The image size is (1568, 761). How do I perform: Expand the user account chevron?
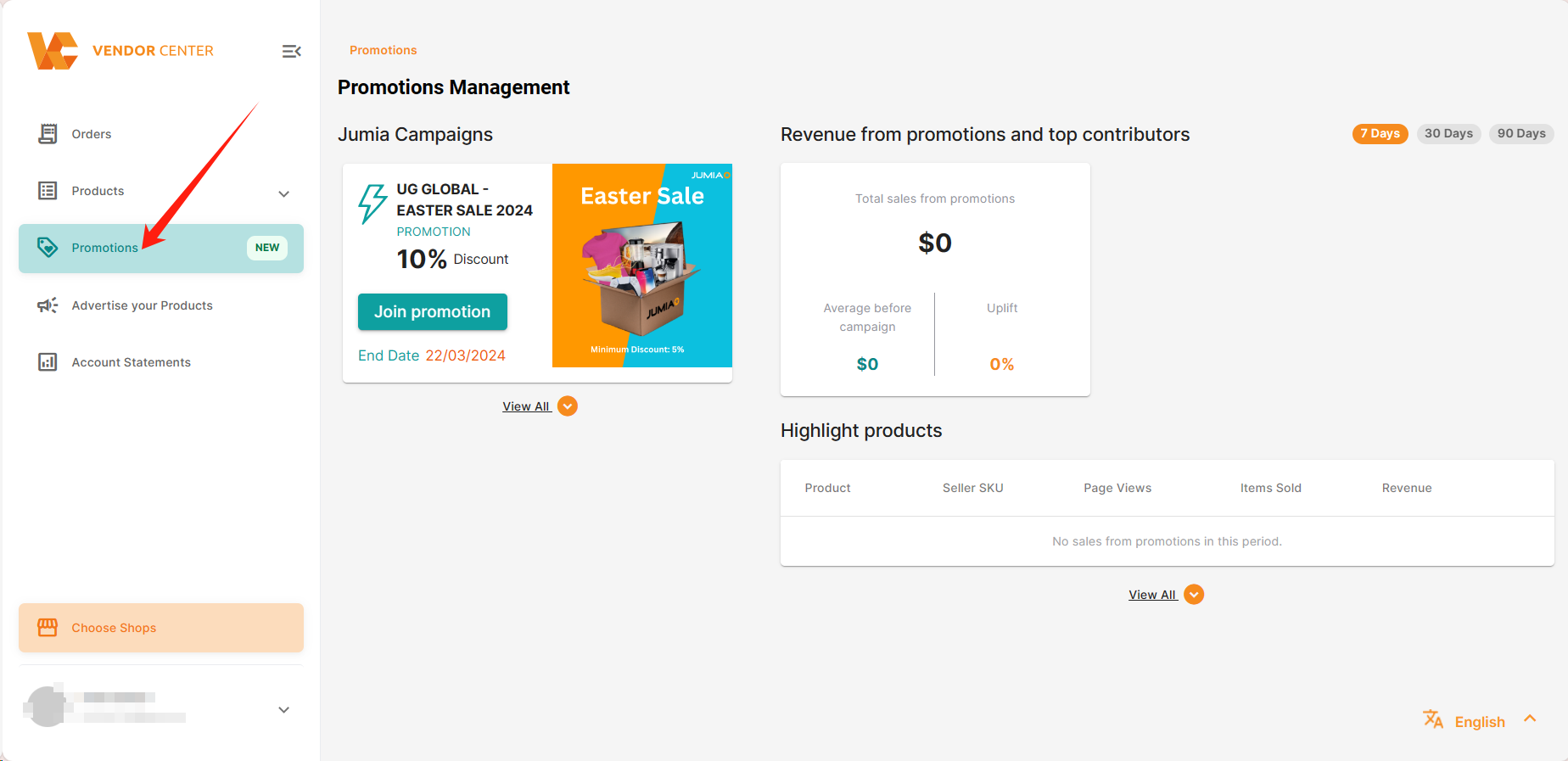coord(284,710)
